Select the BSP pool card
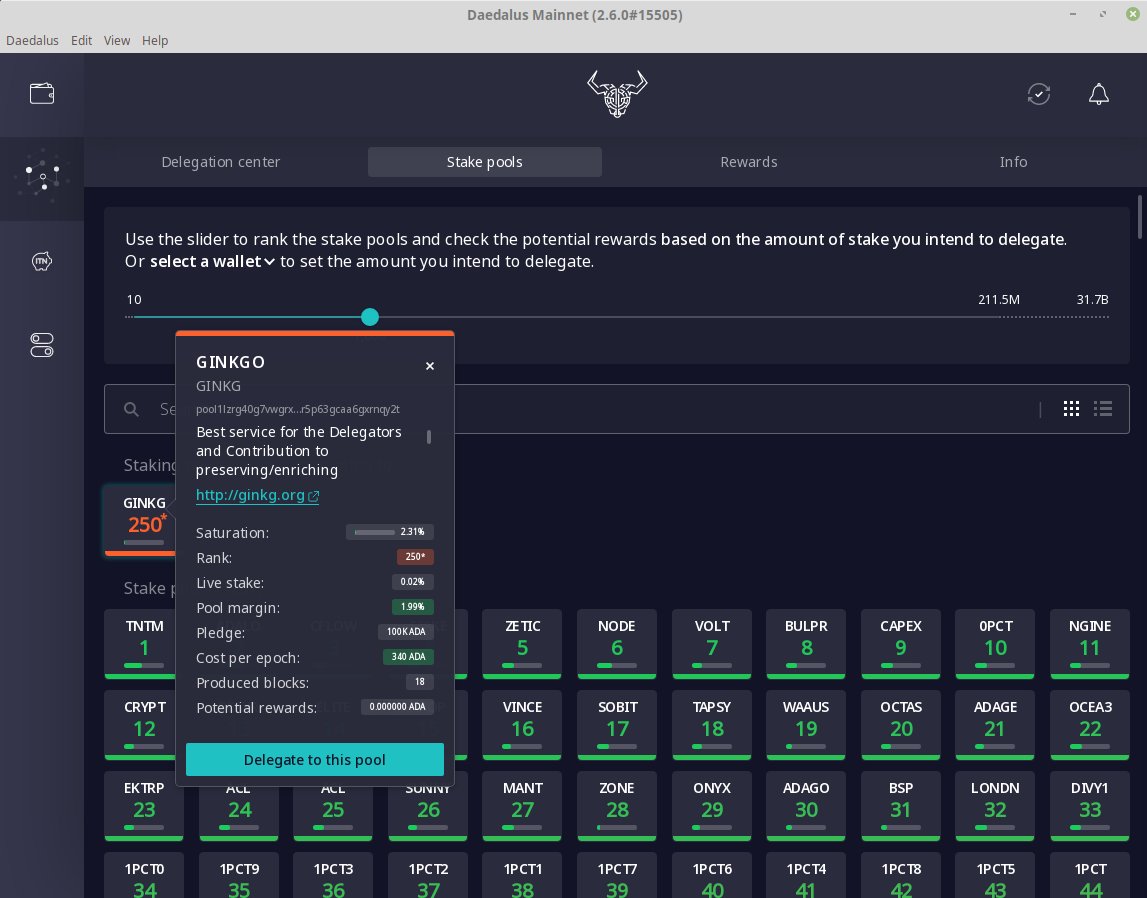The height and width of the screenshot is (898, 1147). point(900,806)
